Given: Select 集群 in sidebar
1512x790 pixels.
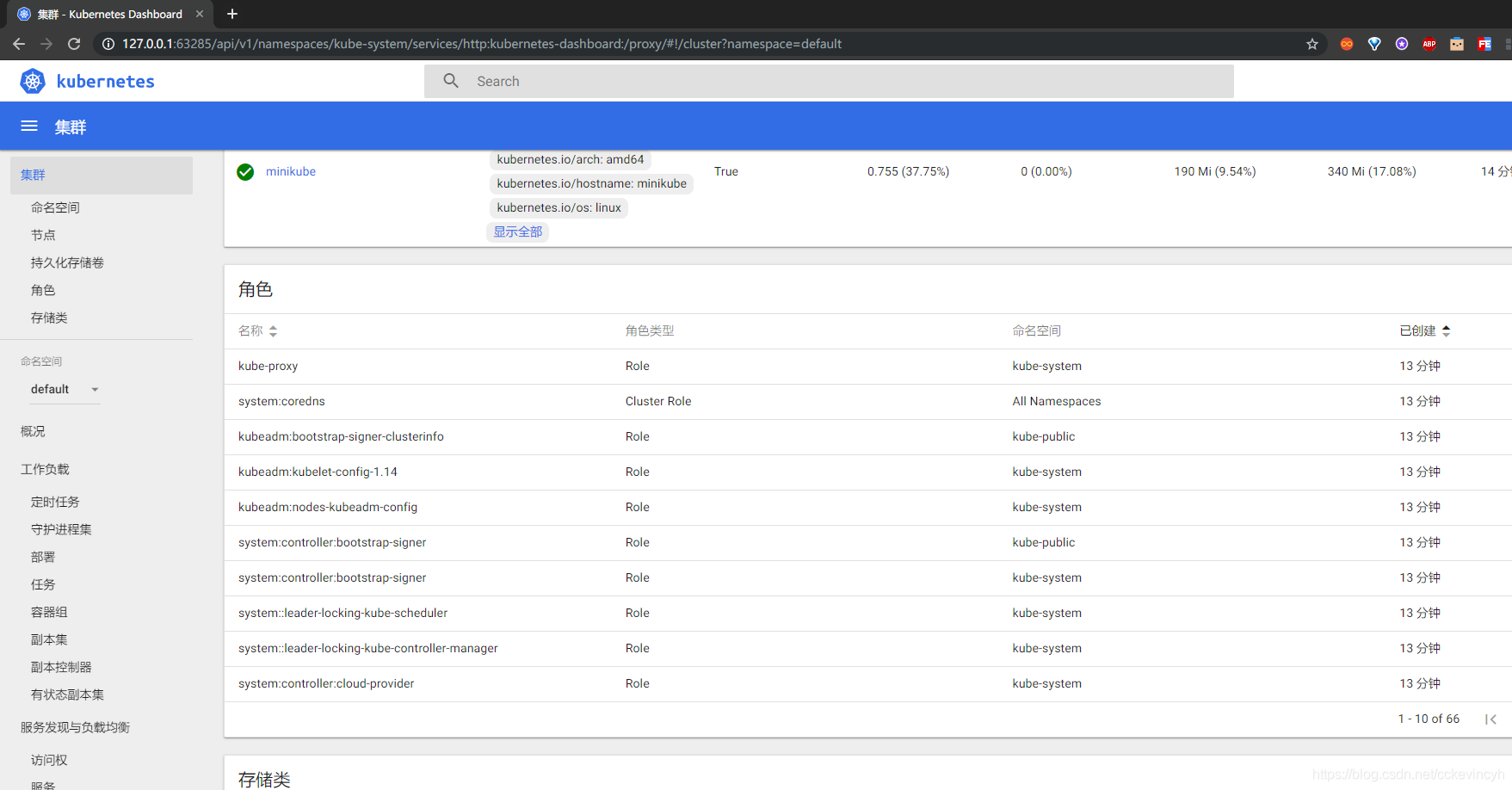Looking at the screenshot, I should [x=102, y=175].
